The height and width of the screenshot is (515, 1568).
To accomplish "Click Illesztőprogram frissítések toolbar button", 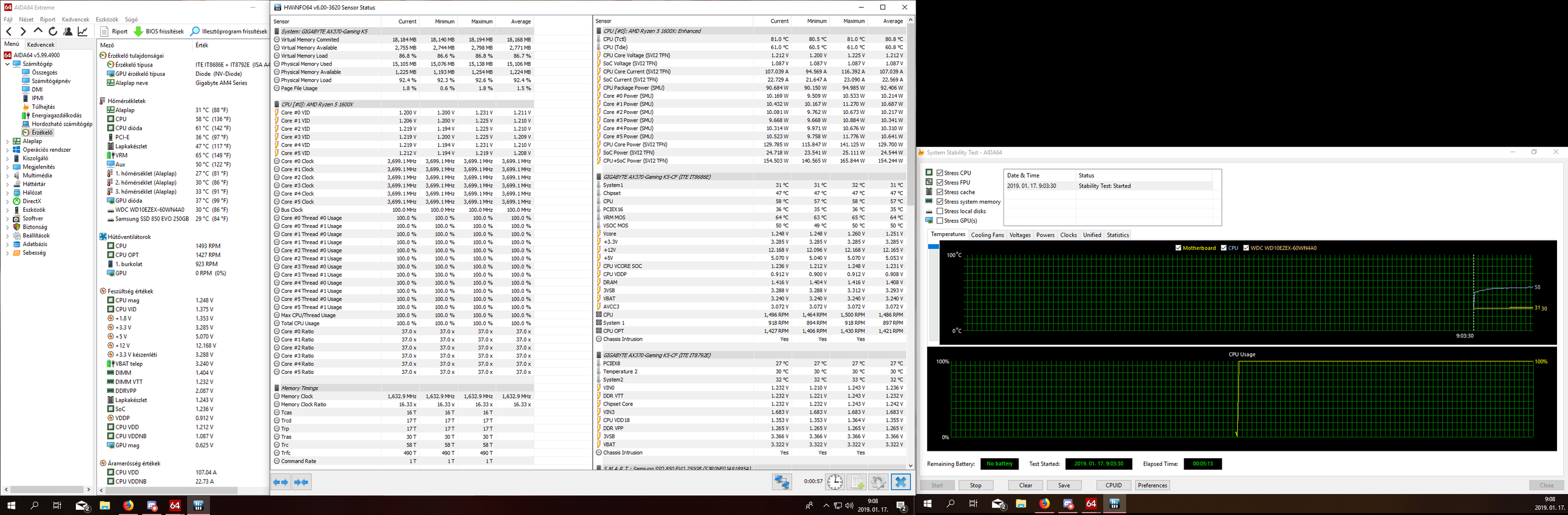I will pos(229,31).
